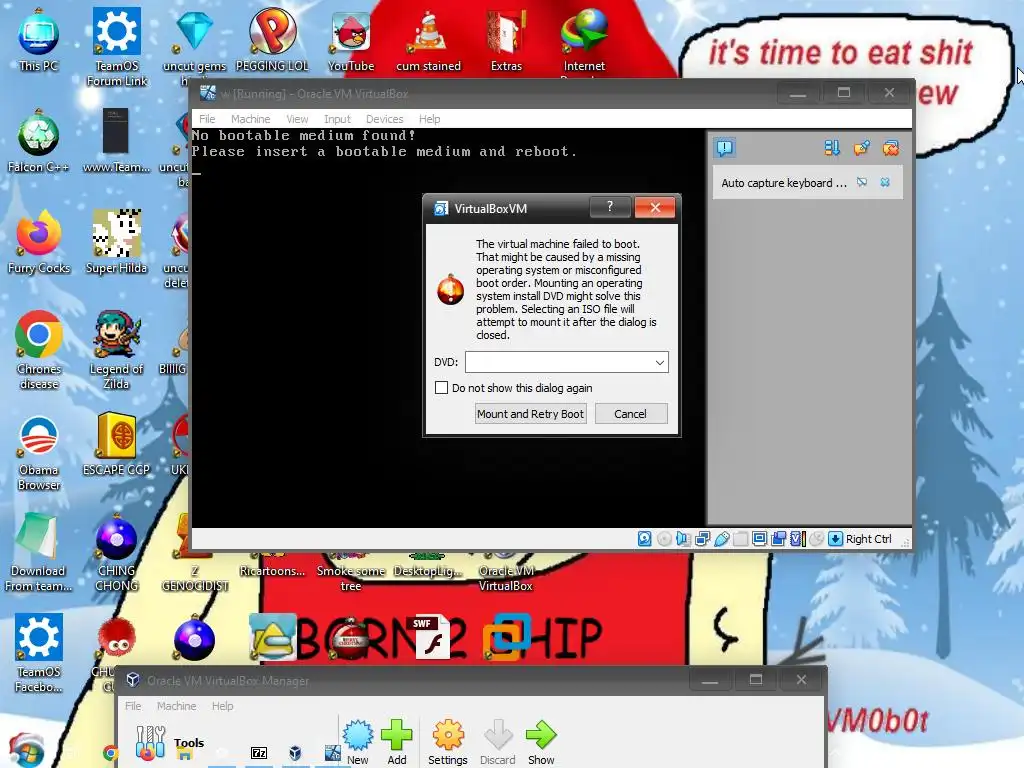The height and width of the screenshot is (768, 1024).
Task: Click the display status bar icon
Action: (760, 539)
